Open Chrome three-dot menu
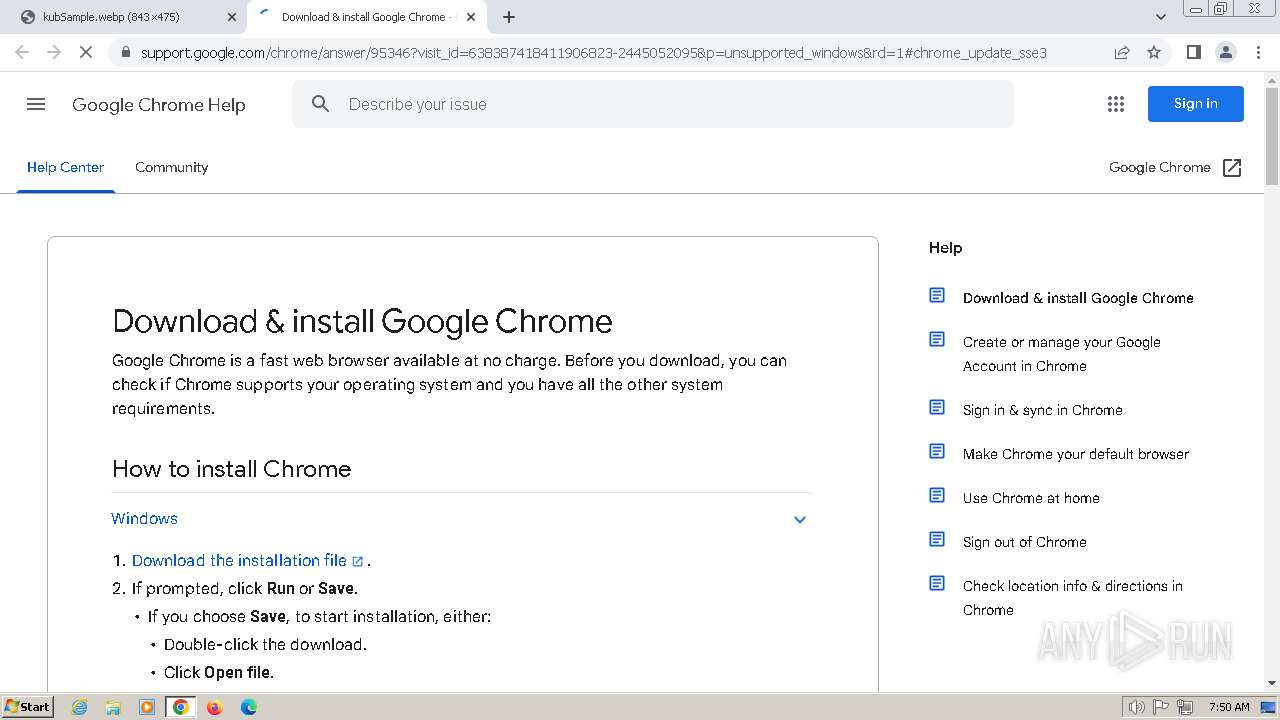This screenshot has width=1280, height=720. (1257, 52)
